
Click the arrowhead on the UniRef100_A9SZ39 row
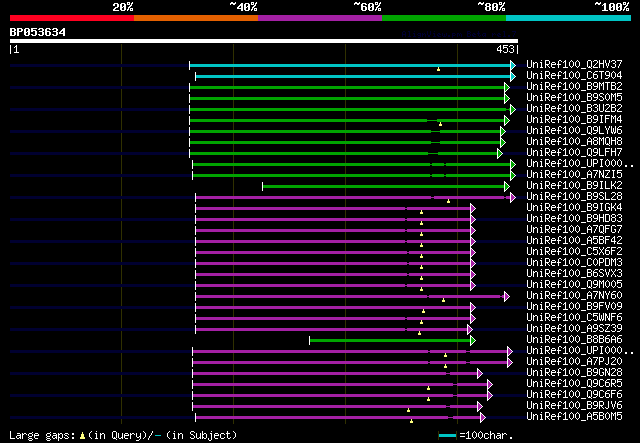(x=470, y=329)
